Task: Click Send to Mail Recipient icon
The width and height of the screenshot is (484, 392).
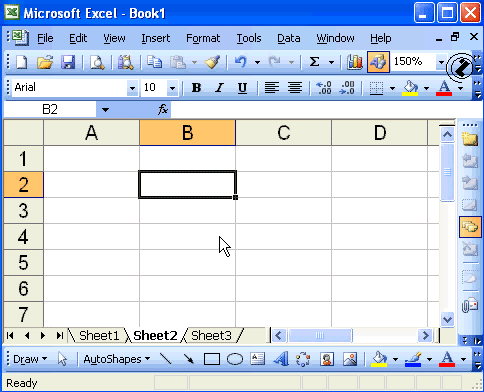Action: (x=470, y=305)
